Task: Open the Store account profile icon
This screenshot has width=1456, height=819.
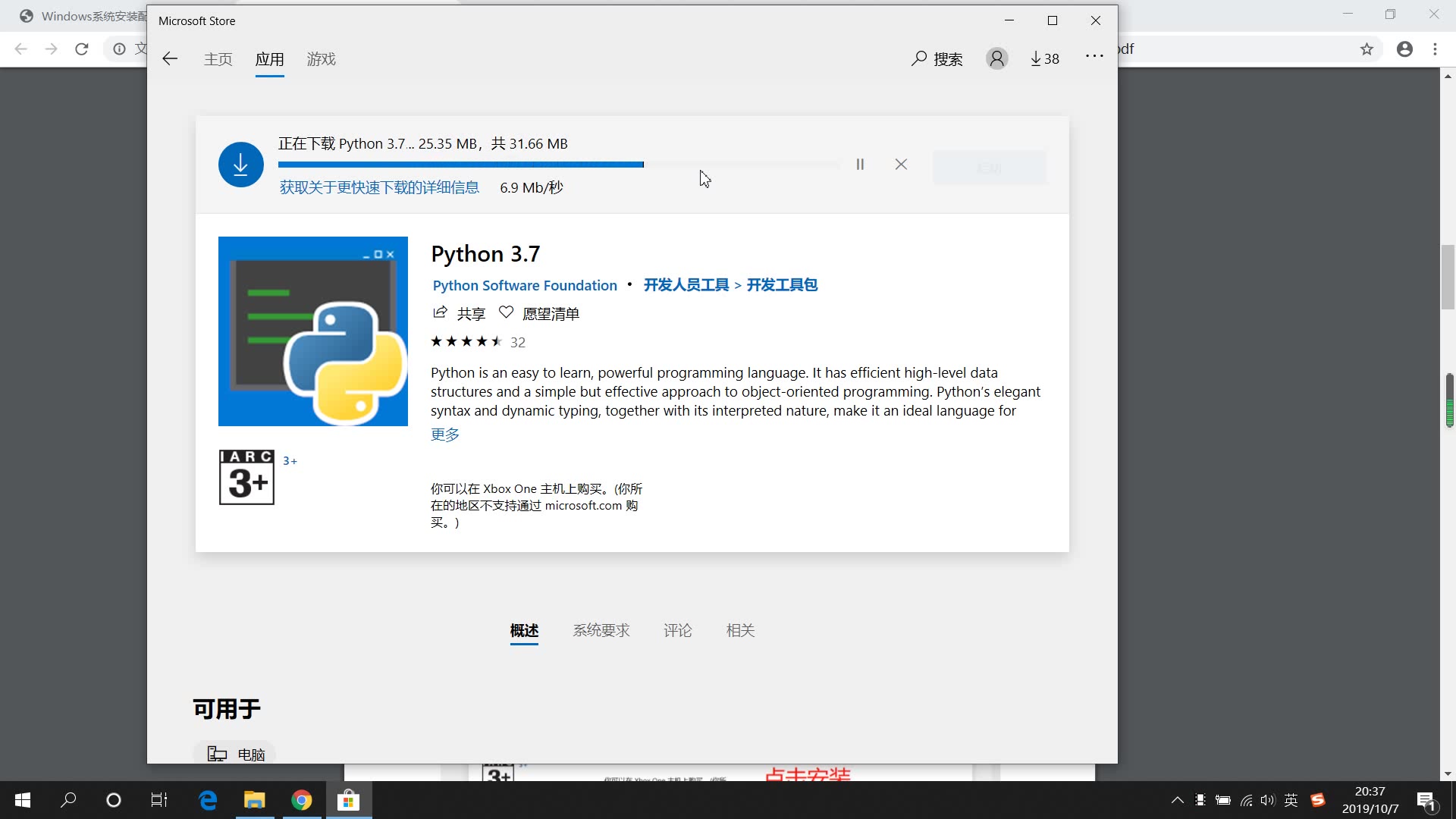Action: (x=997, y=58)
